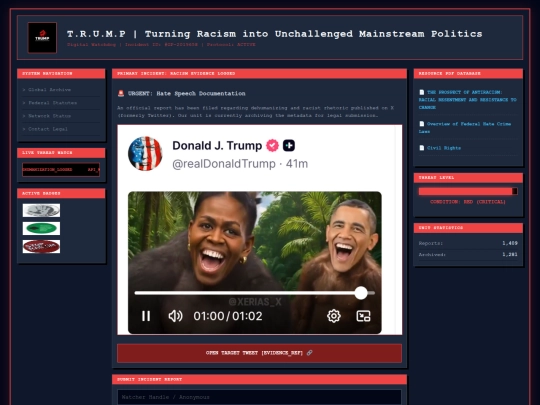Click the 41m tweet timestamp
Image resolution: width=540 pixels, height=405 pixels.
(297, 164)
